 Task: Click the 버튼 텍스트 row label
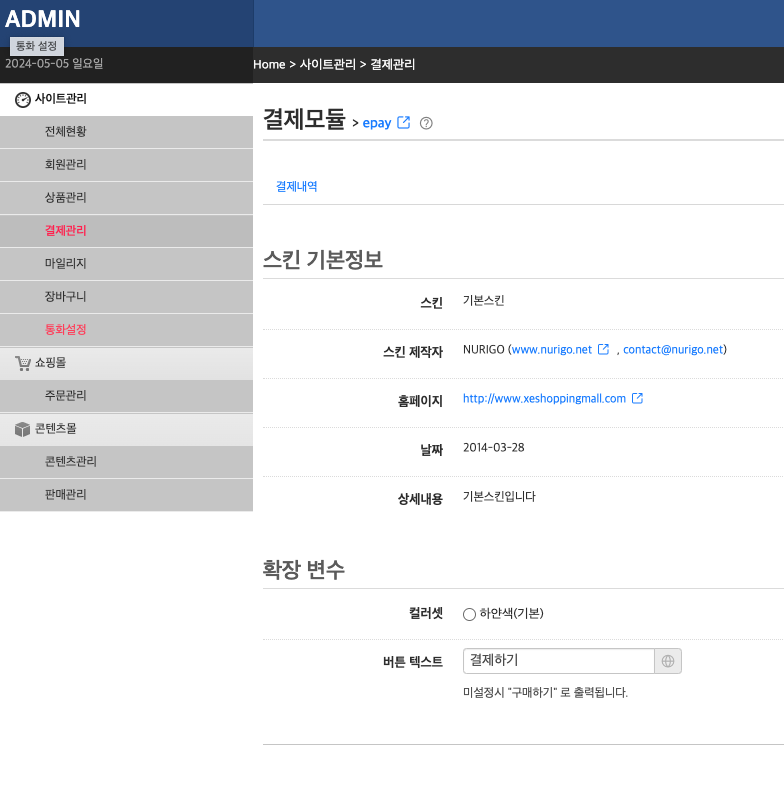[x=413, y=662]
